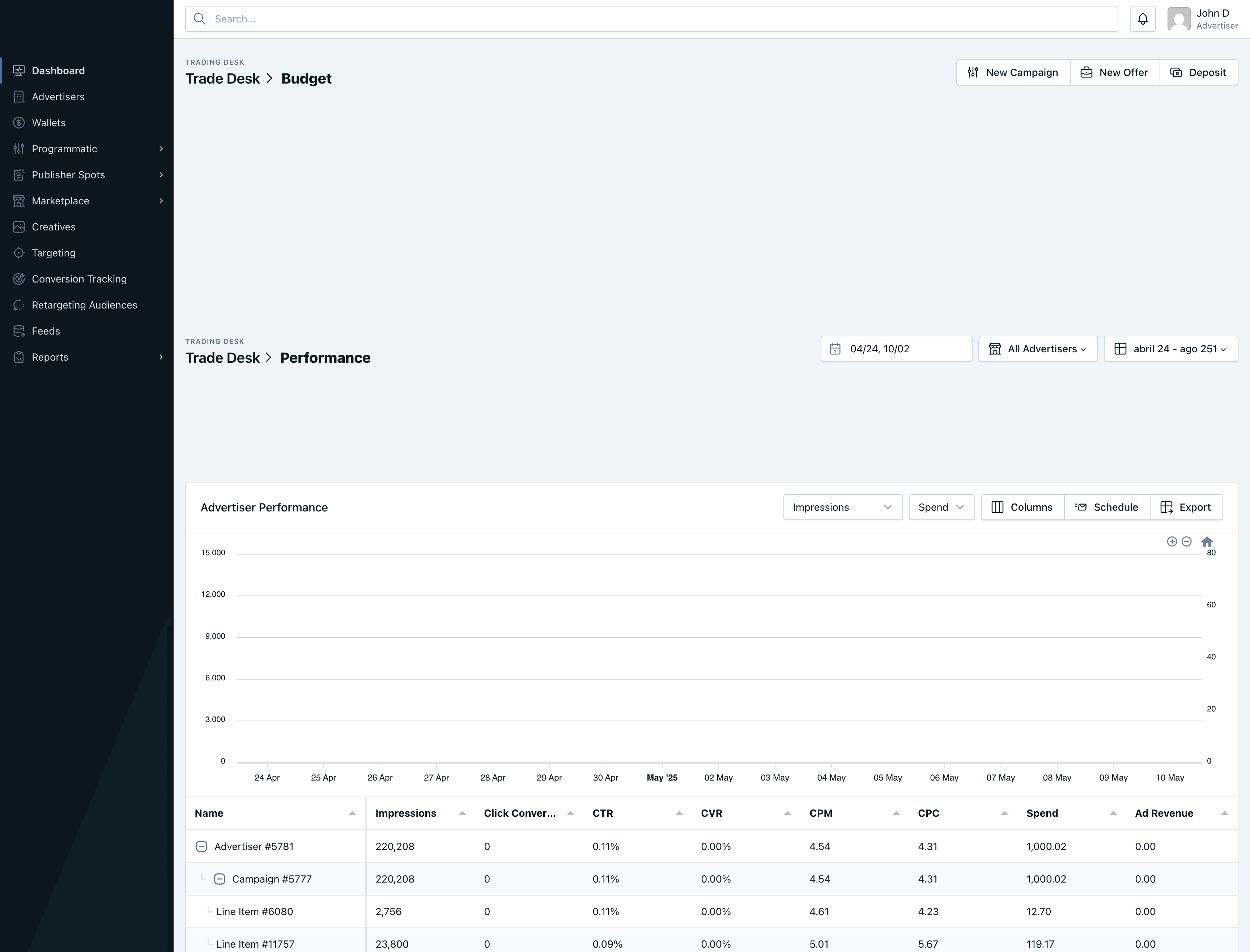The width and height of the screenshot is (1250, 952).
Task: Reset chart zoom with home icon
Action: (x=1207, y=542)
